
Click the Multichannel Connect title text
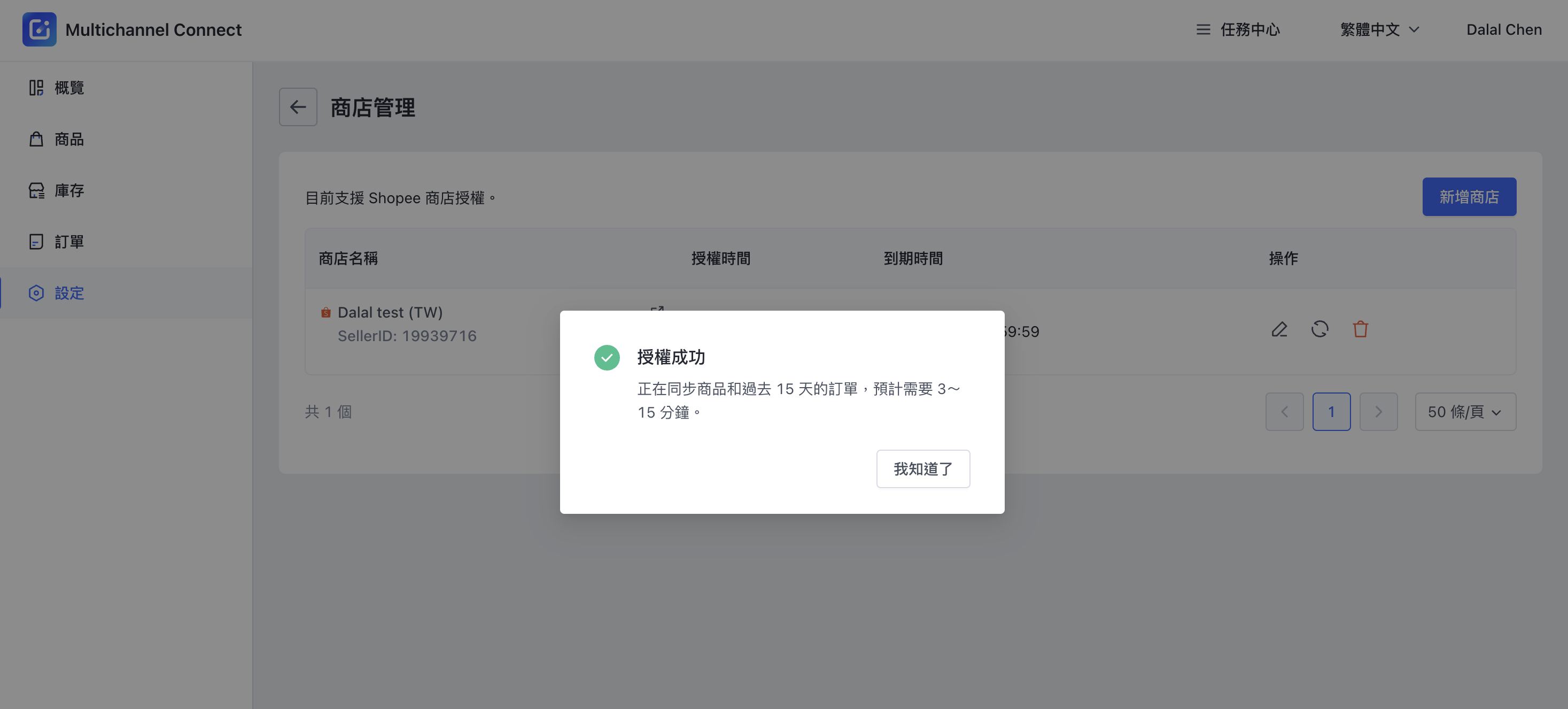point(153,29)
